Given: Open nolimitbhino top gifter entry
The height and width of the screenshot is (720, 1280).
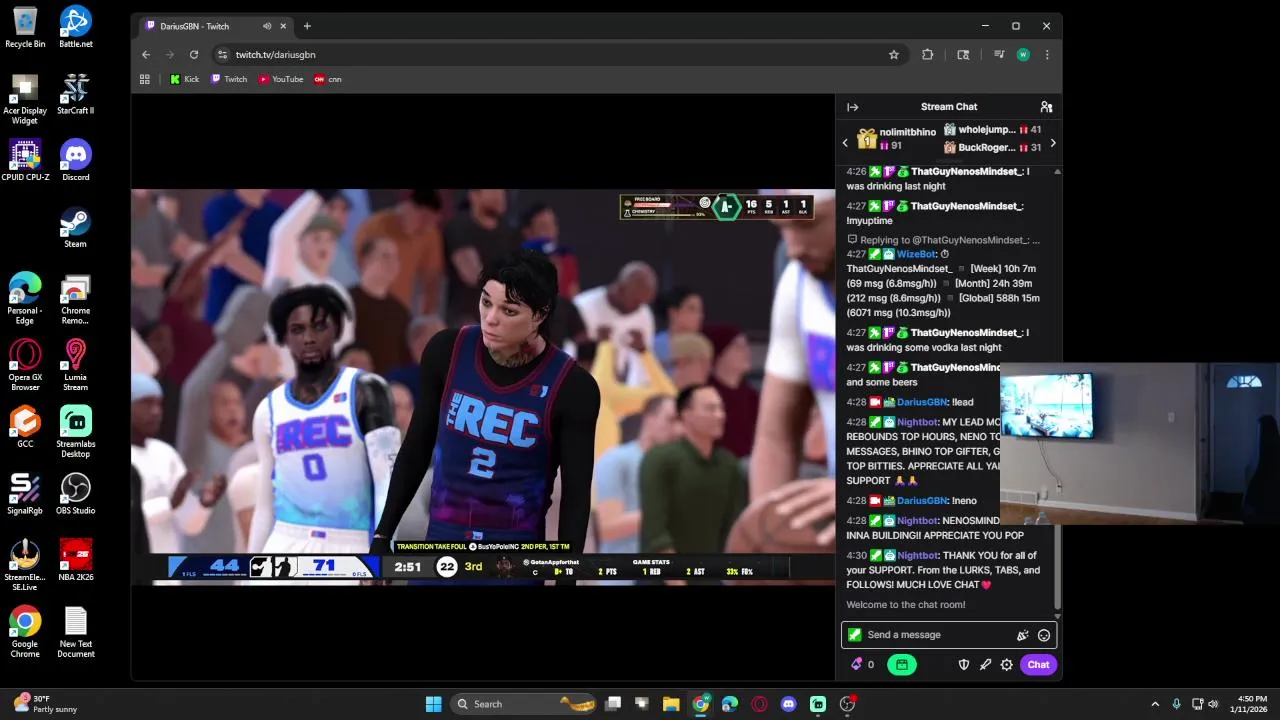Looking at the screenshot, I should click(895, 139).
